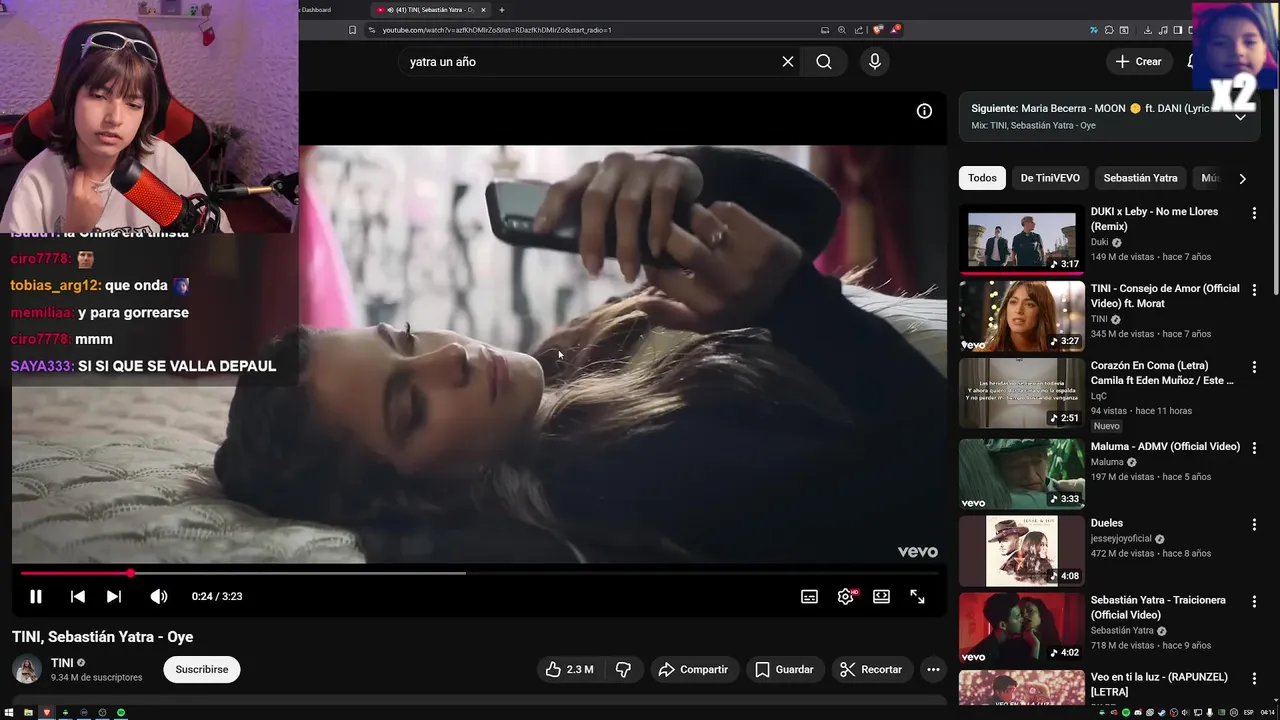
Task: Click the Compartir button
Action: [x=693, y=670]
